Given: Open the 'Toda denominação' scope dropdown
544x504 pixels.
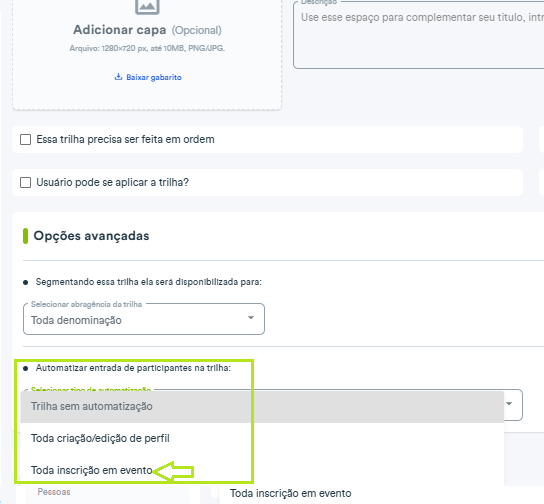Looking at the screenshot, I should point(144,319).
